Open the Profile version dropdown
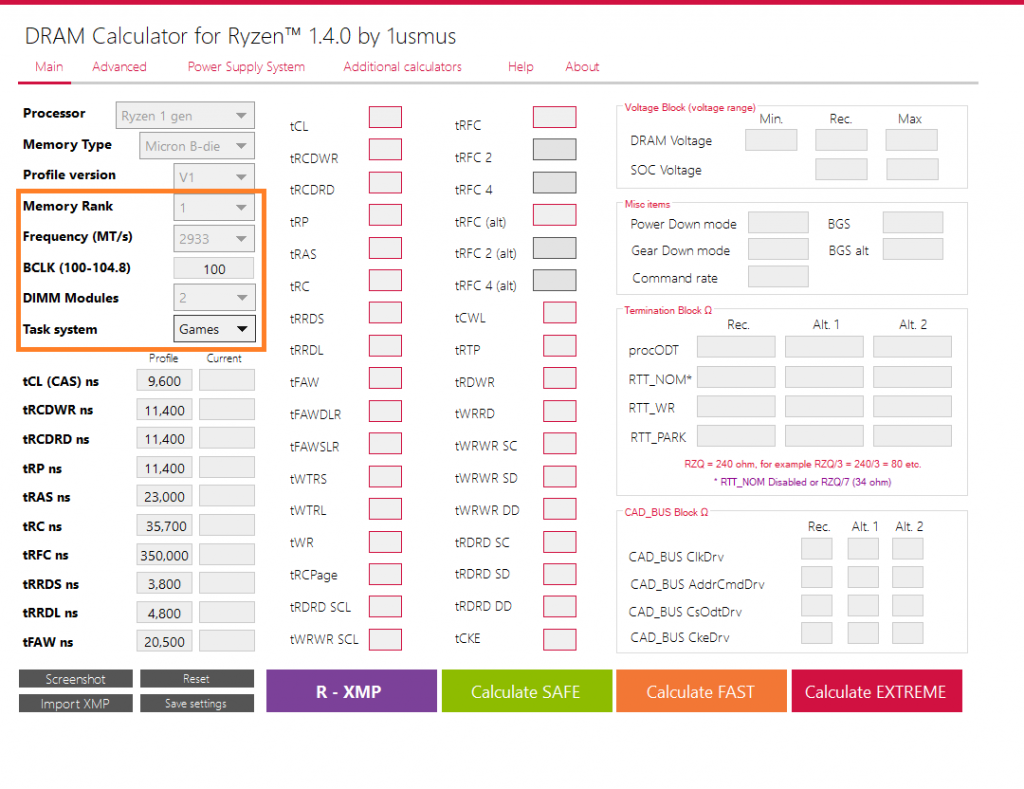 click(x=214, y=176)
